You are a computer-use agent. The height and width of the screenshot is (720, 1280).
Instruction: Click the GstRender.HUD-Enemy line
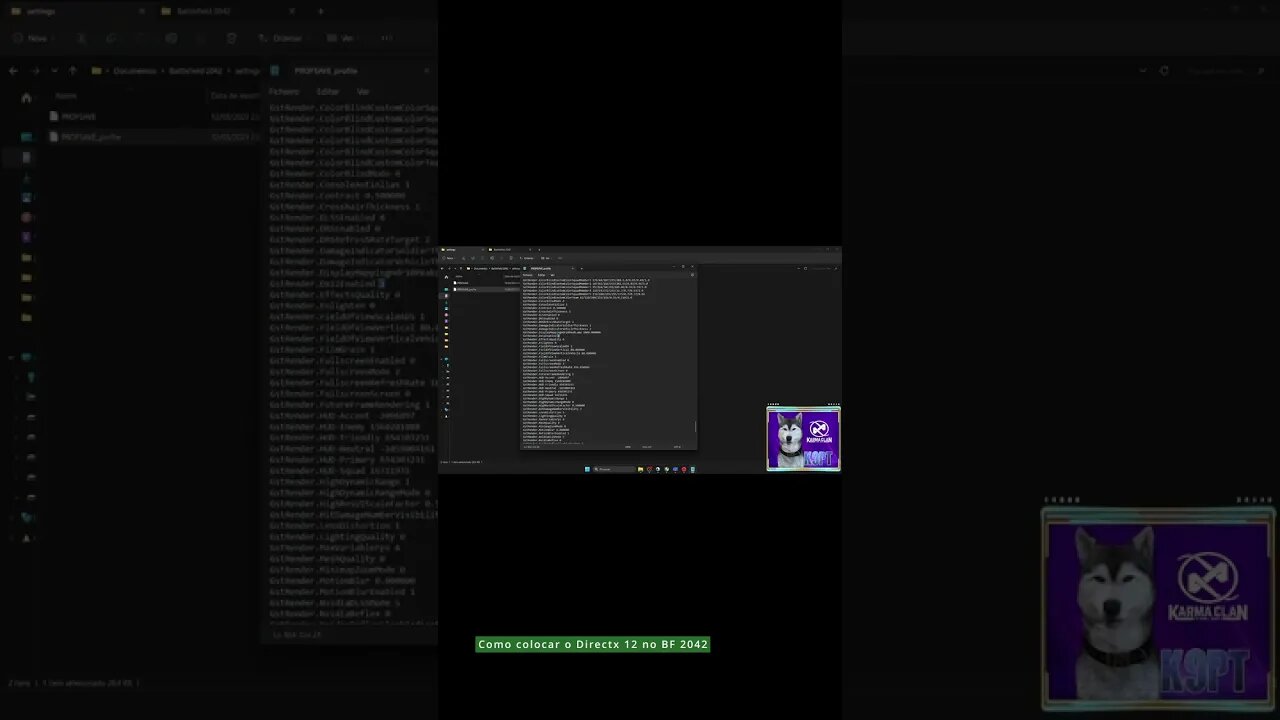tap(343, 427)
